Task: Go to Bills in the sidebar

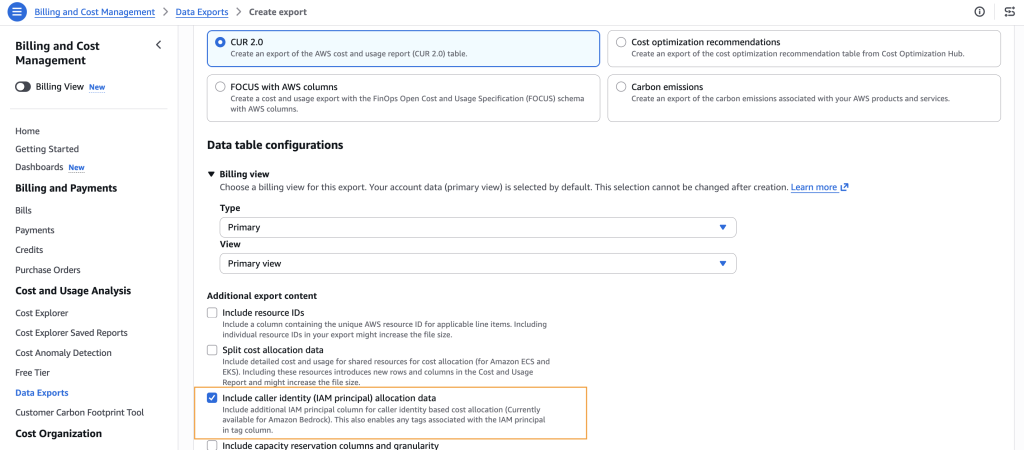Action: [x=24, y=211]
